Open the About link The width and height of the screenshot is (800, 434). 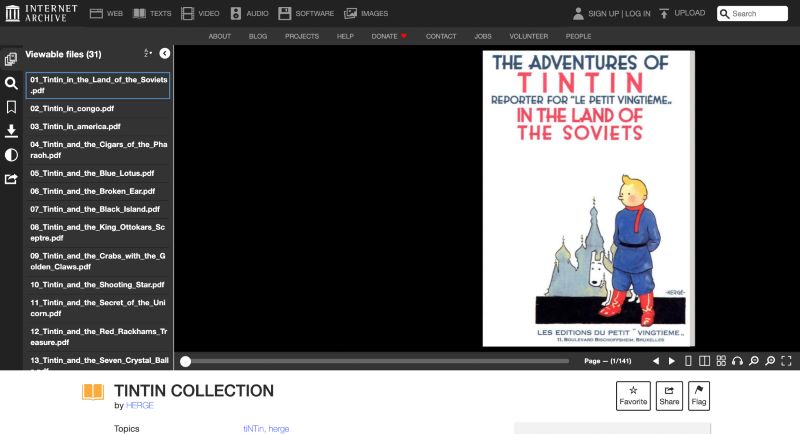pos(219,36)
